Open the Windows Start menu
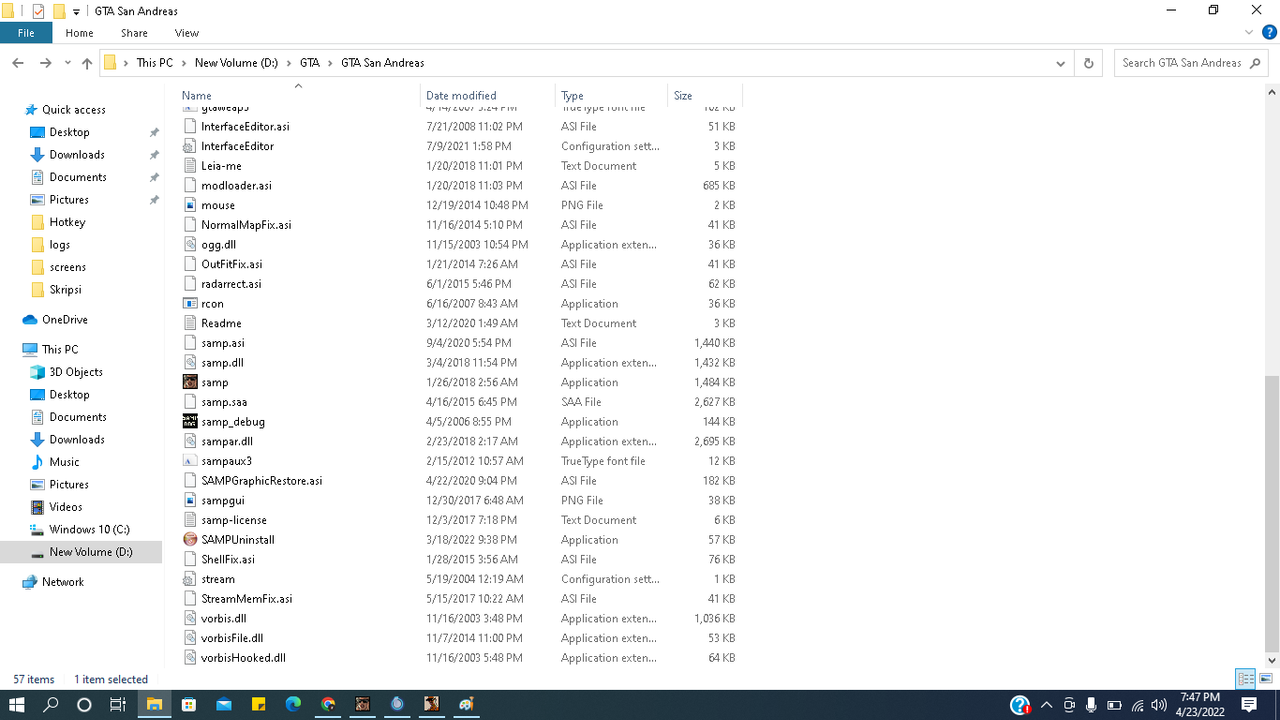This screenshot has width=1280, height=720. [17, 705]
